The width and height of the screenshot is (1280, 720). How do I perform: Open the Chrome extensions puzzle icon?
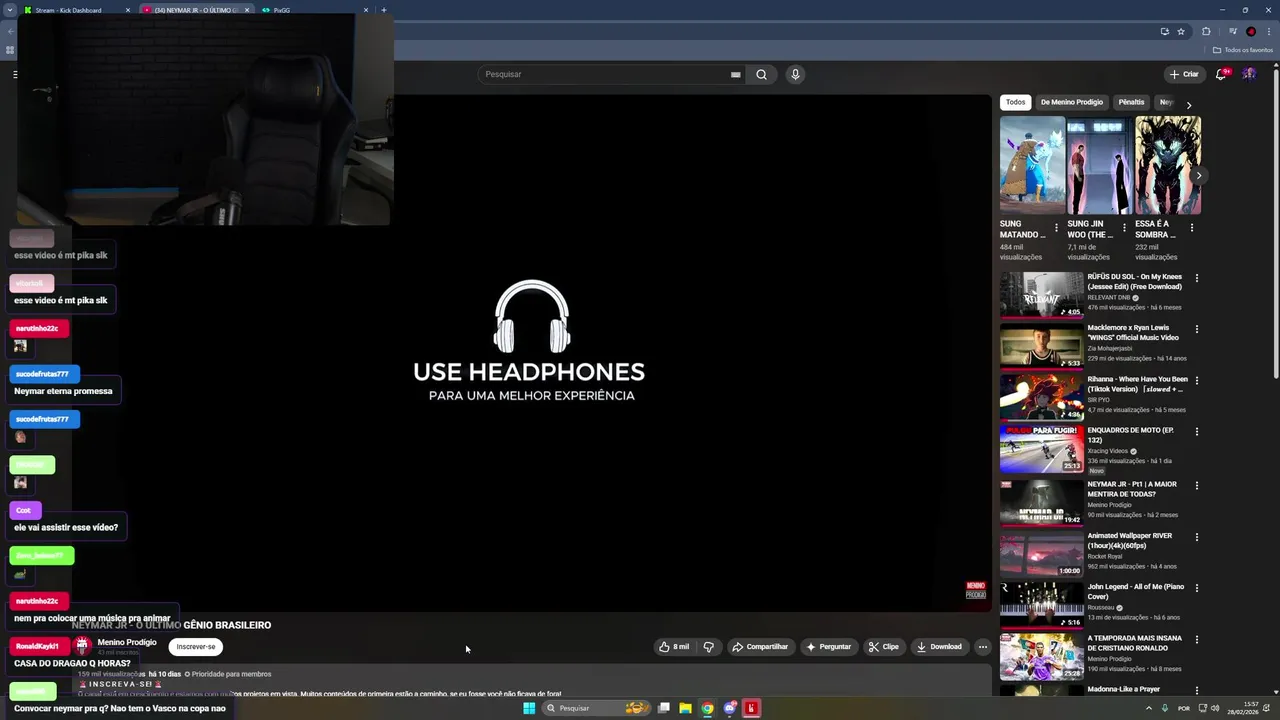(x=1206, y=31)
